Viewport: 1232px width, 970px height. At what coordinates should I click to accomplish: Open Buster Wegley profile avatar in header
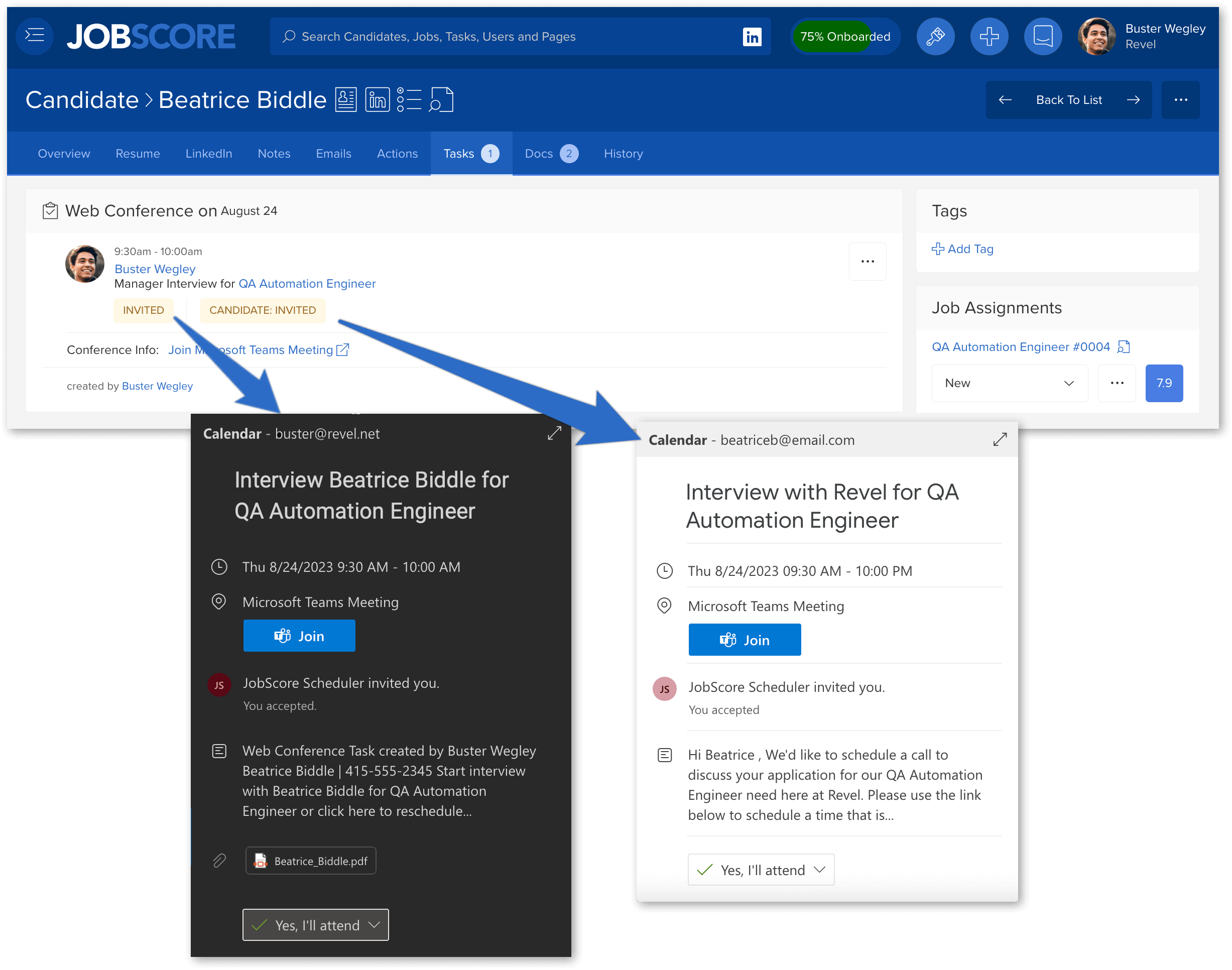tap(1096, 36)
